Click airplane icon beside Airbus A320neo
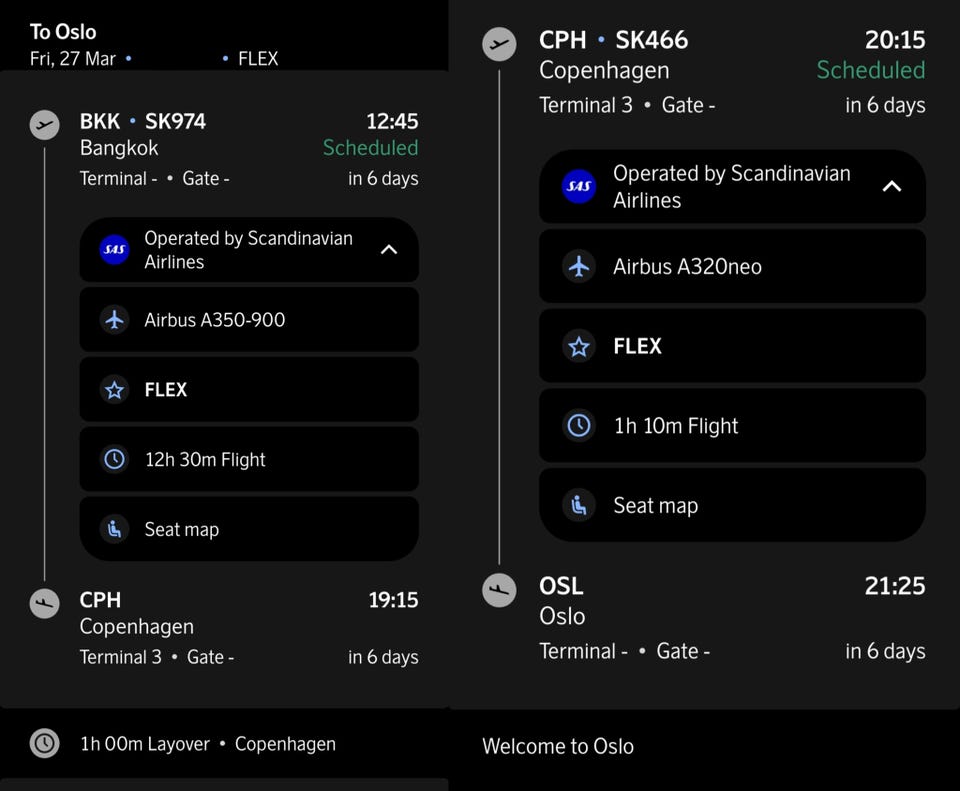 click(579, 266)
